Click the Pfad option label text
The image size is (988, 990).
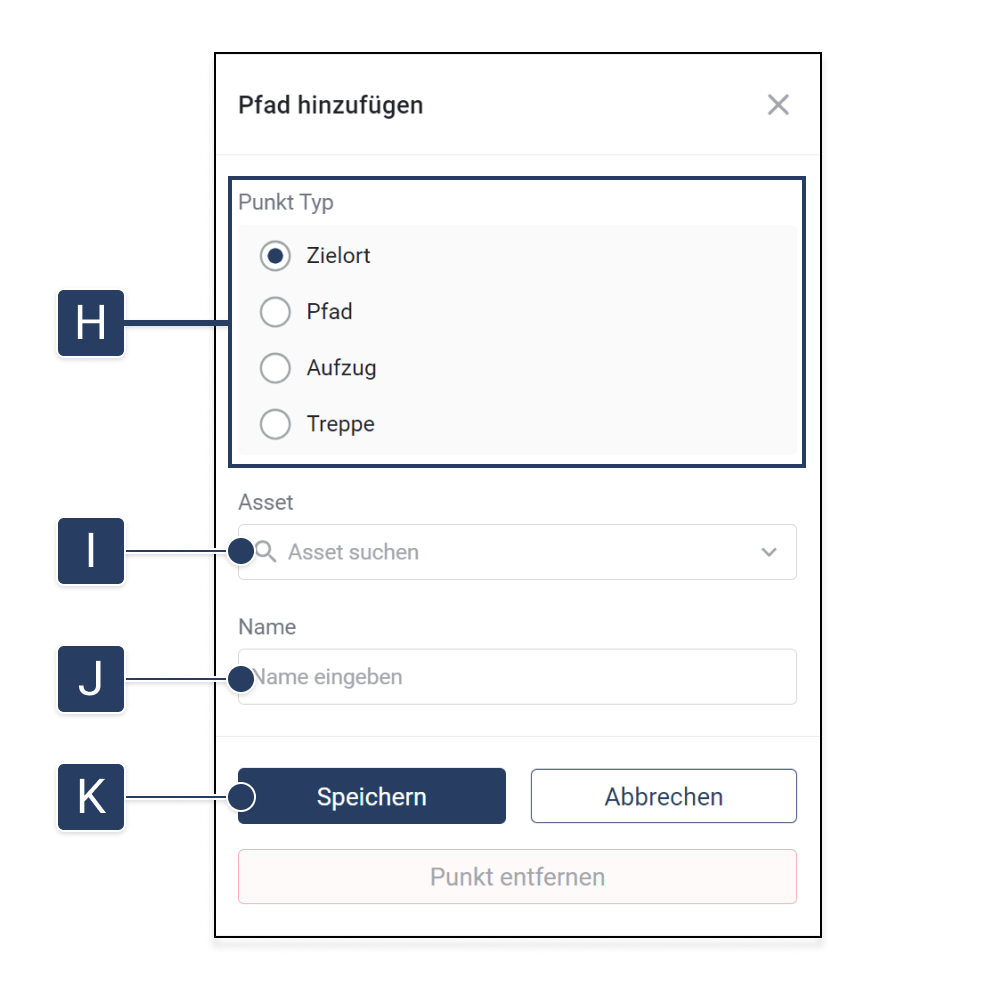click(330, 312)
